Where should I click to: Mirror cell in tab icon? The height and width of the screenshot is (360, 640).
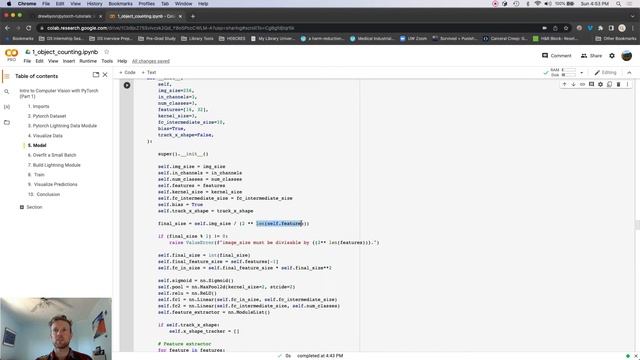click(609, 84)
